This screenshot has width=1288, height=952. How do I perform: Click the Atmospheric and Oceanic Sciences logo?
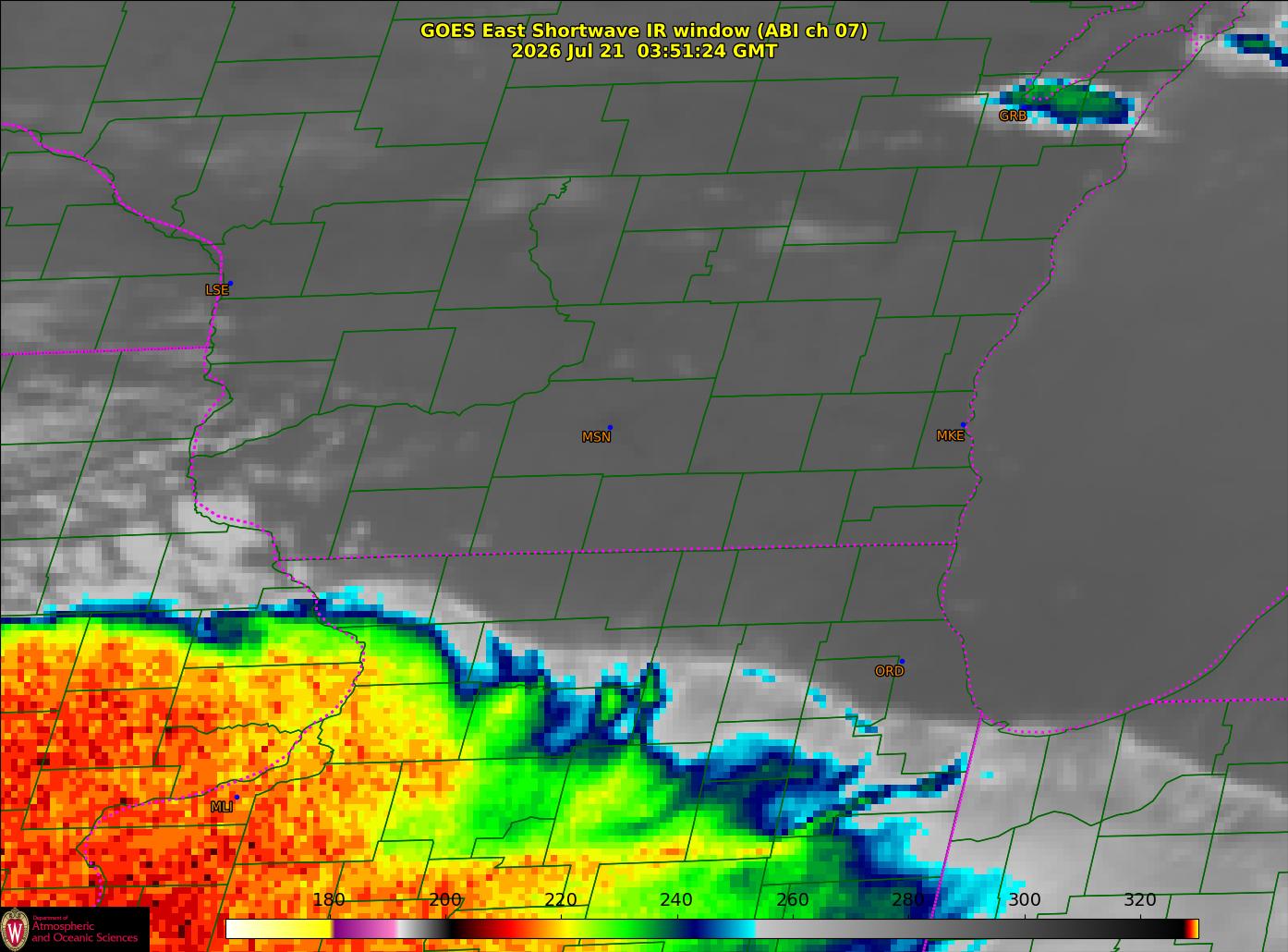(x=74, y=929)
